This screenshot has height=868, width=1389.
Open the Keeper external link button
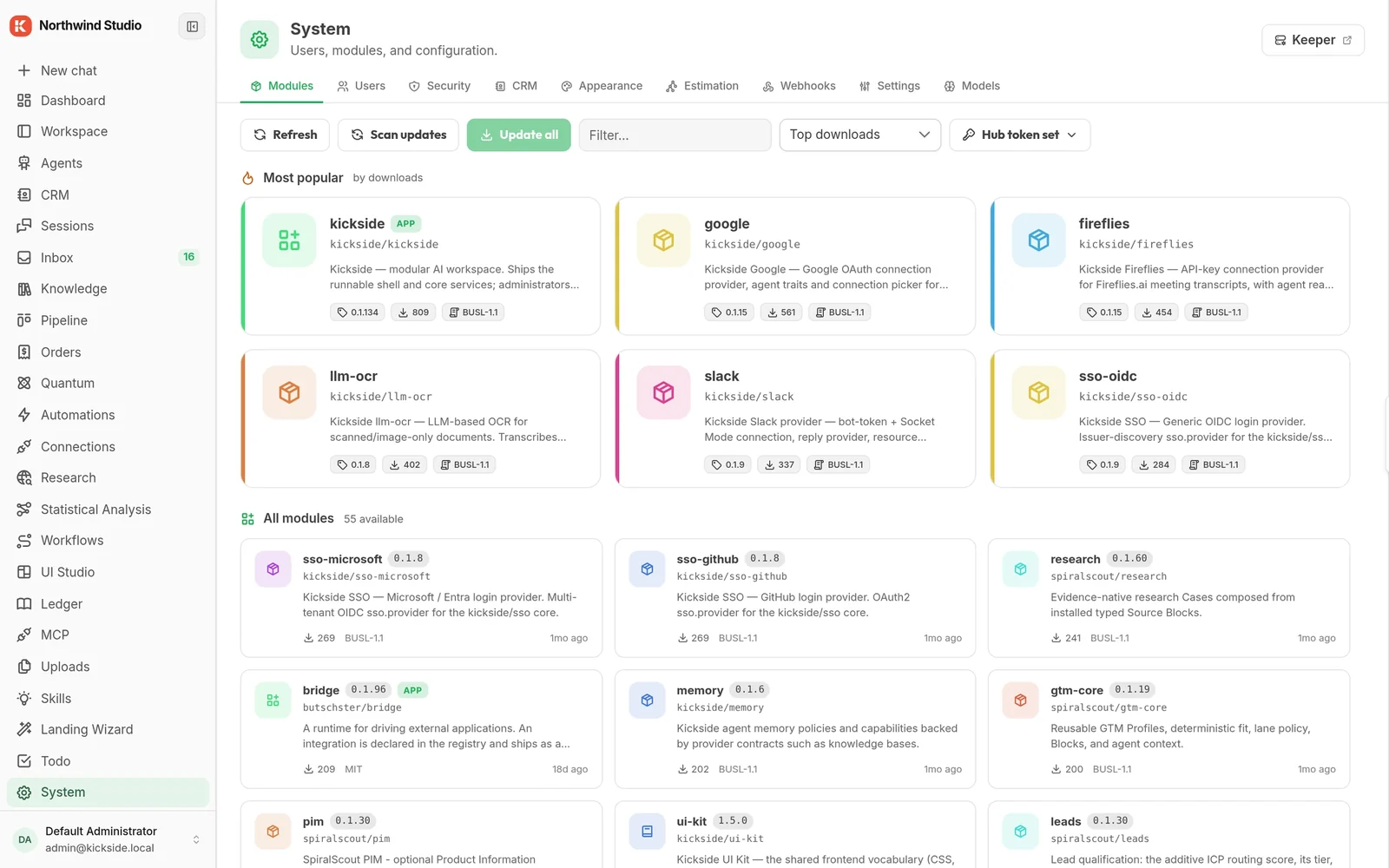[1313, 40]
